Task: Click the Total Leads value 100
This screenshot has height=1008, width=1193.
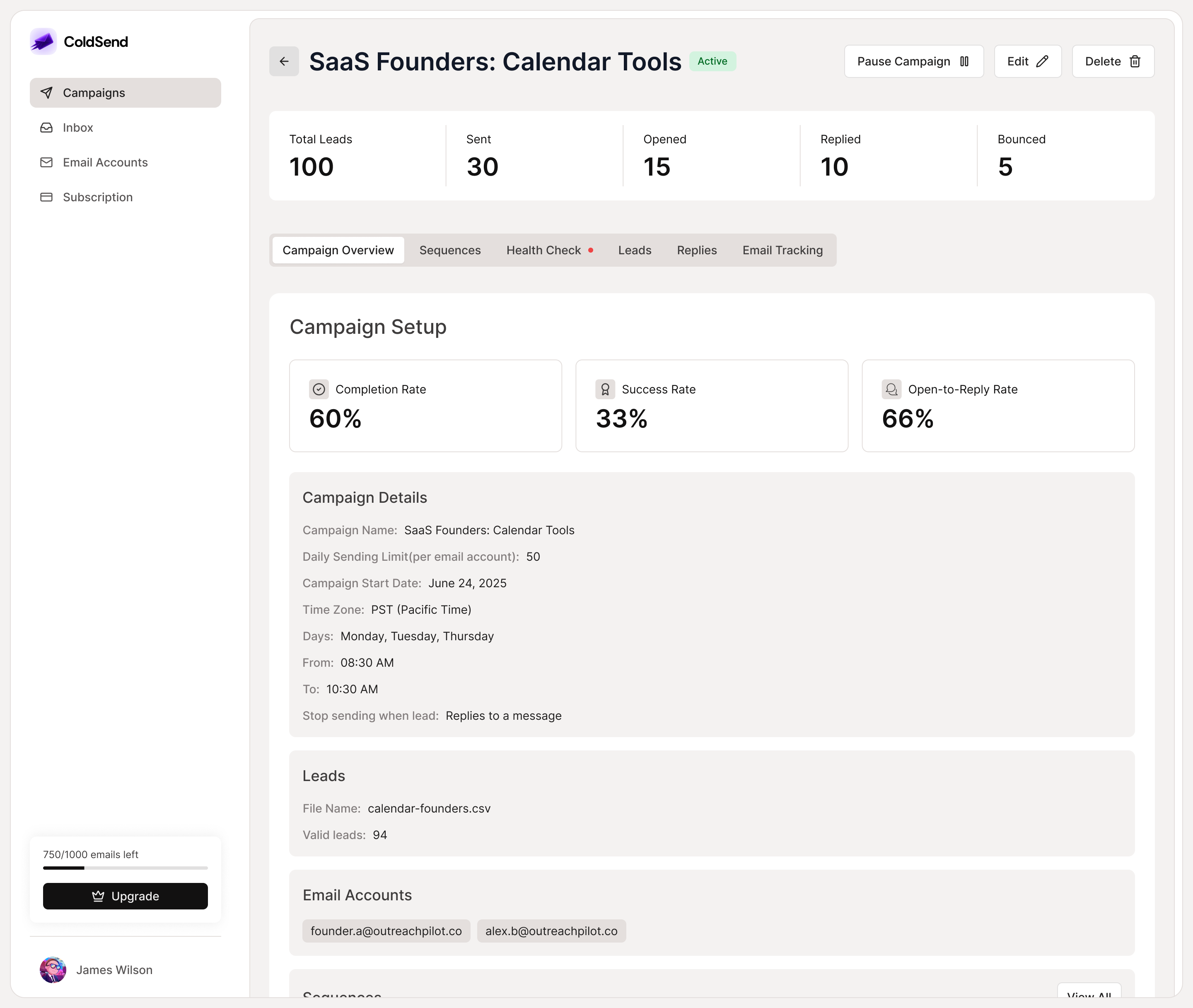Action: [312, 167]
